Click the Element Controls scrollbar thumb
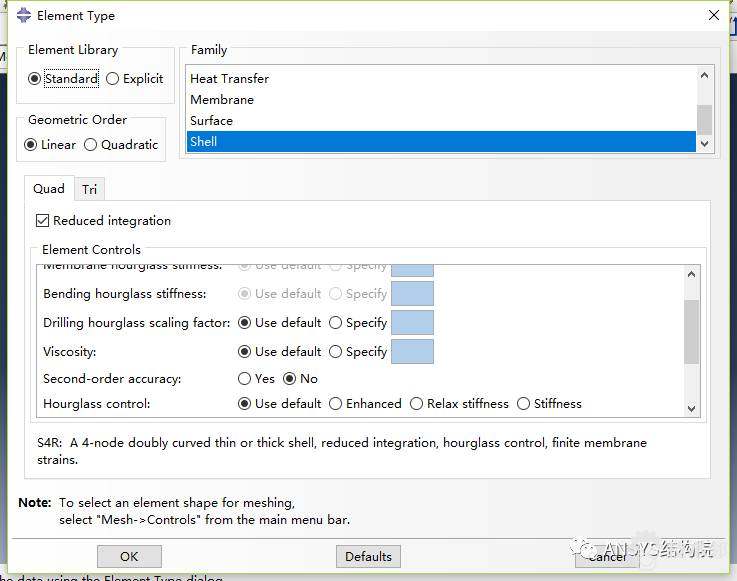Image resolution: width=737 pixels, height=581 pixels. click(x=691, y=332)
